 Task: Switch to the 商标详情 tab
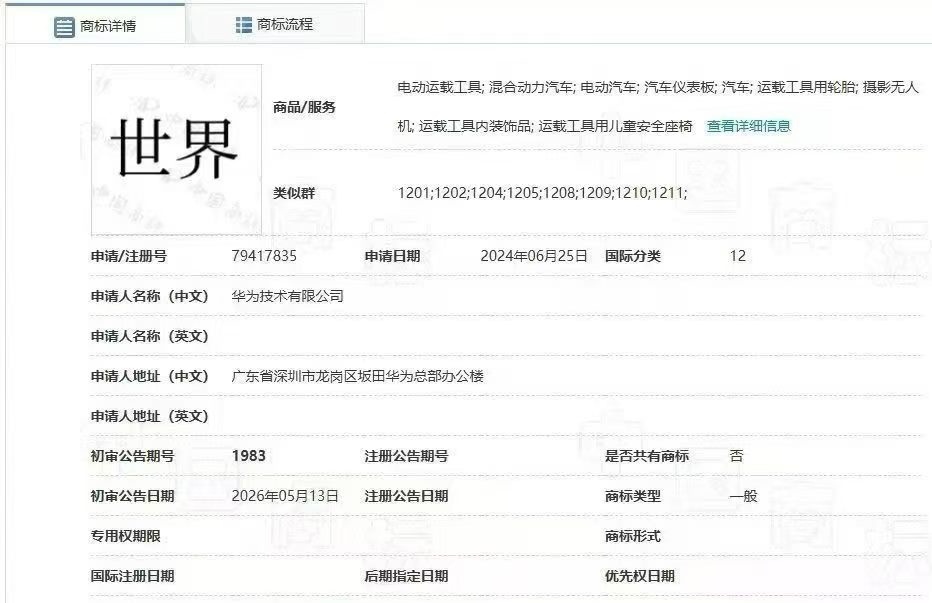pyautogui.click(x=95, y=24)
